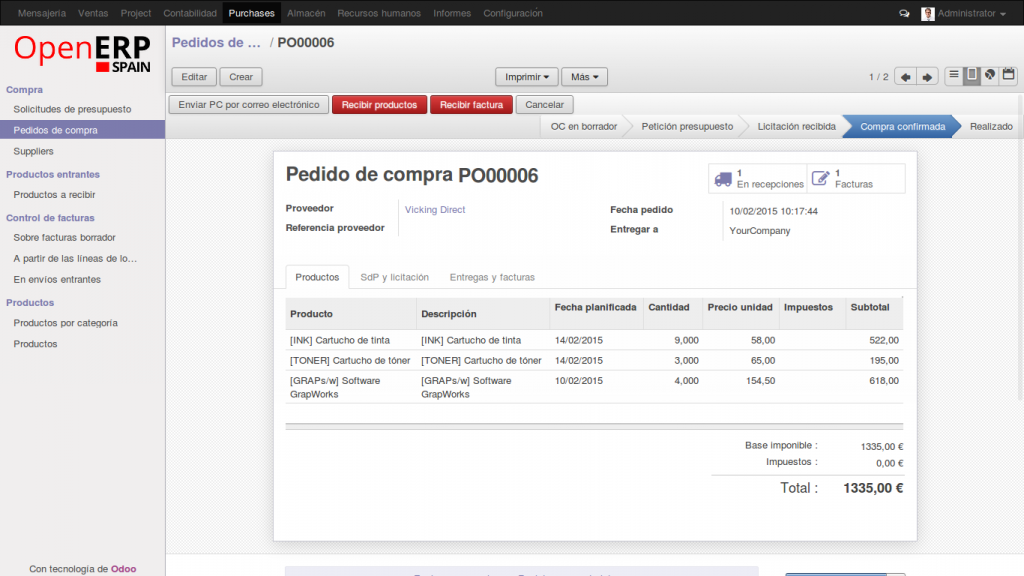Screen dimensions: 1024x576
Task: Follow the Odoo link in footer
Action: click(123, 569)
